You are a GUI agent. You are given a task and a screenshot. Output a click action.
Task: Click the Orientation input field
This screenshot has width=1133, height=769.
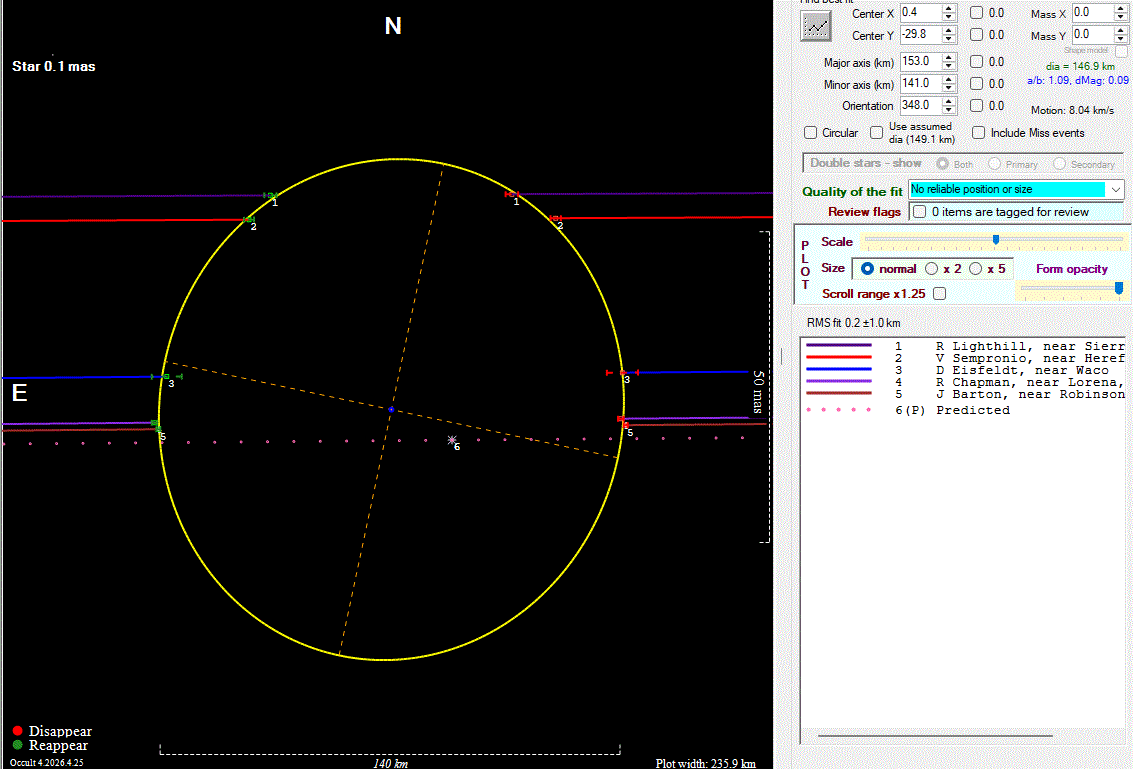click(x=921, y=105)
